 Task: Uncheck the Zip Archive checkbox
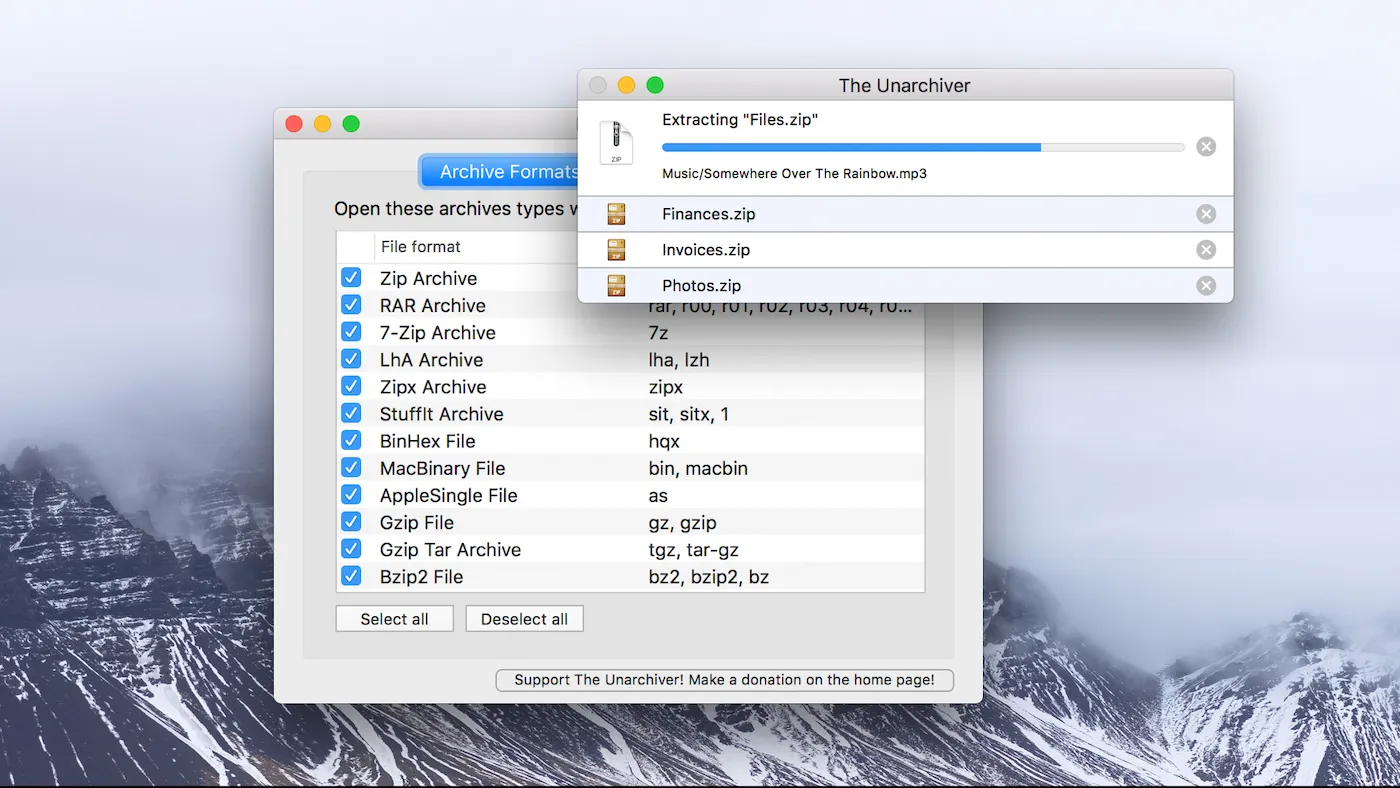pos(351,278)
